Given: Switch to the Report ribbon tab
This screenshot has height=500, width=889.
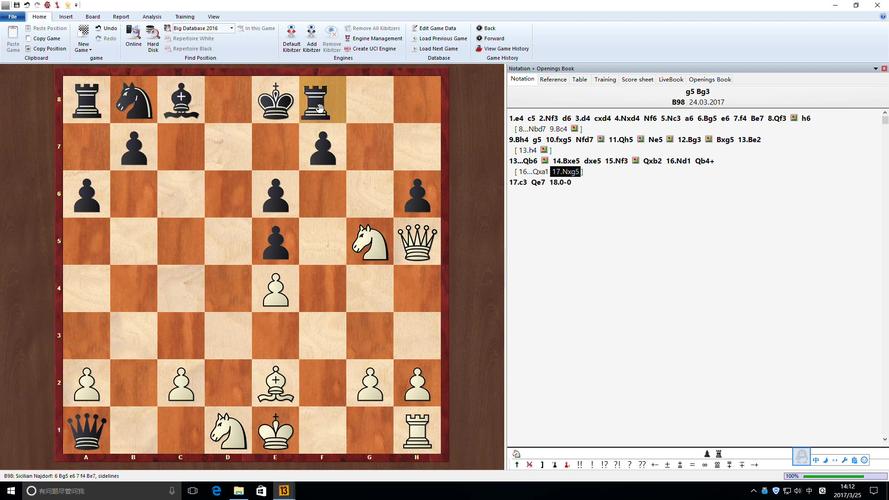Looking at the screenshot, I should pyautogui.click(x=121, y=17).
